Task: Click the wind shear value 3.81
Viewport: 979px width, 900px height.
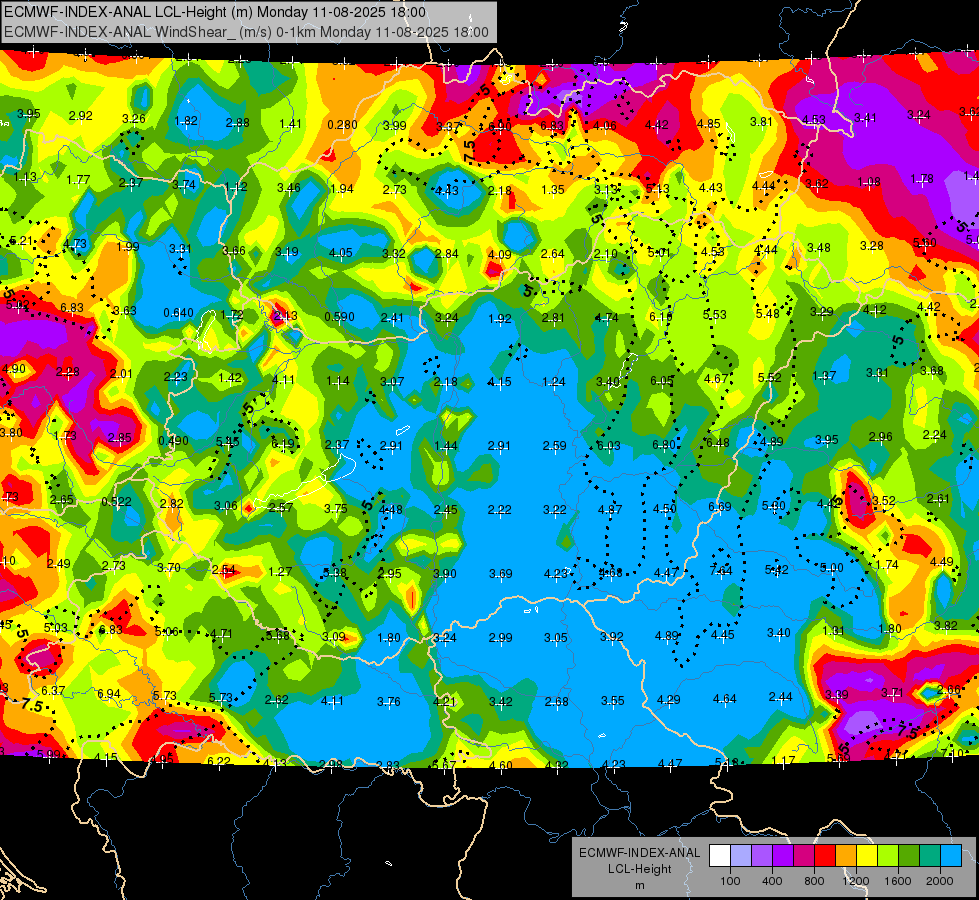Action: click(x=761, y=122)
